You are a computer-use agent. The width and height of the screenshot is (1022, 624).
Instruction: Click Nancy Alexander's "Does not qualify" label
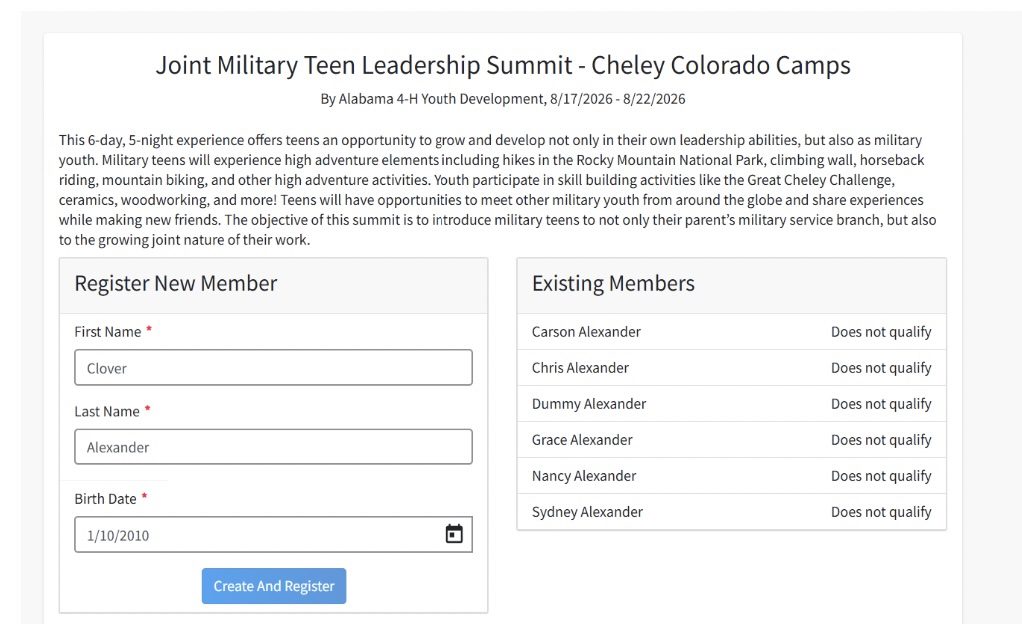pyautogui.click(x=881, y=476)
